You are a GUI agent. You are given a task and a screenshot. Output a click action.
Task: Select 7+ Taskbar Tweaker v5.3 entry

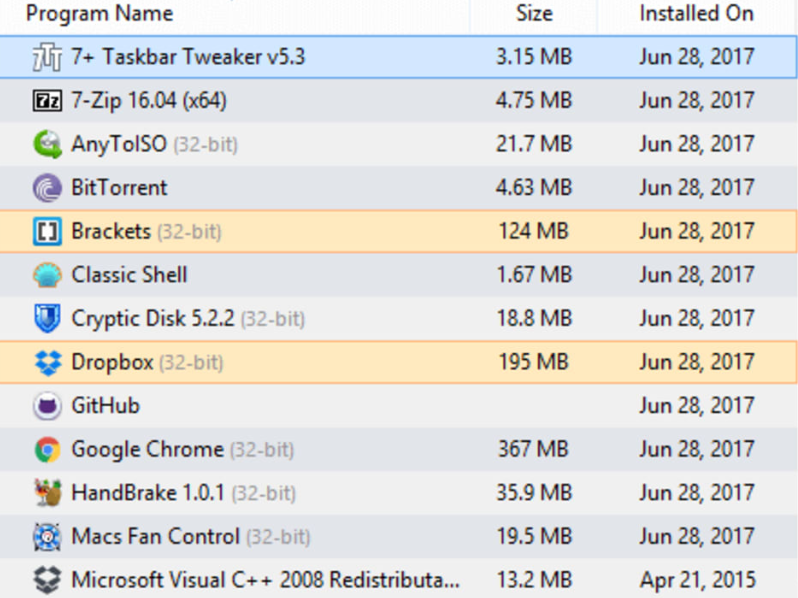(188, 56)
